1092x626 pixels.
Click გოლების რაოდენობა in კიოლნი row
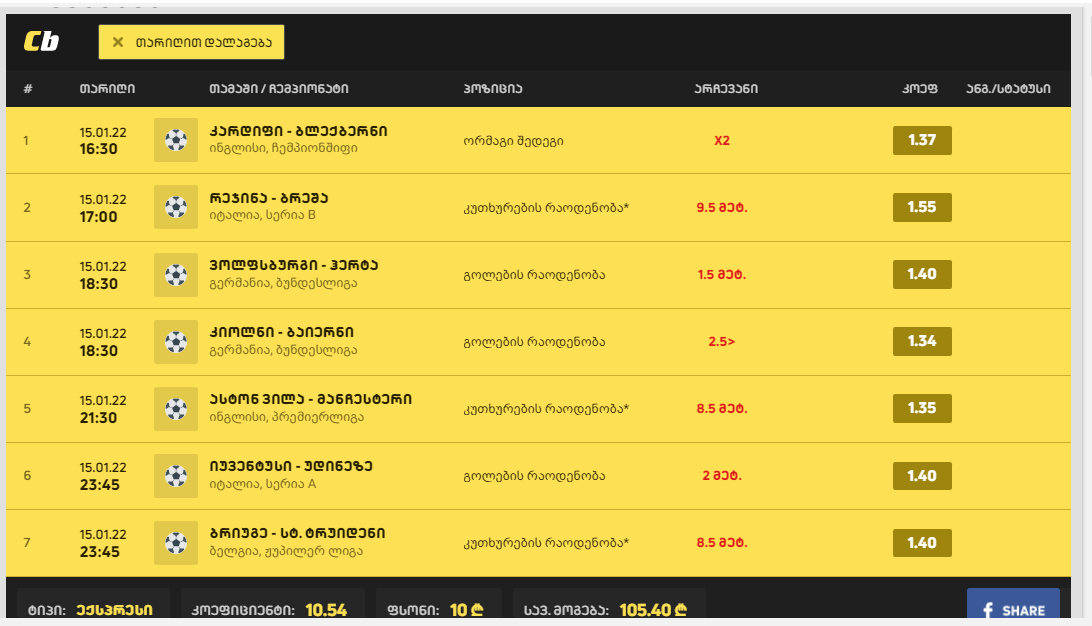coord(534,342)
